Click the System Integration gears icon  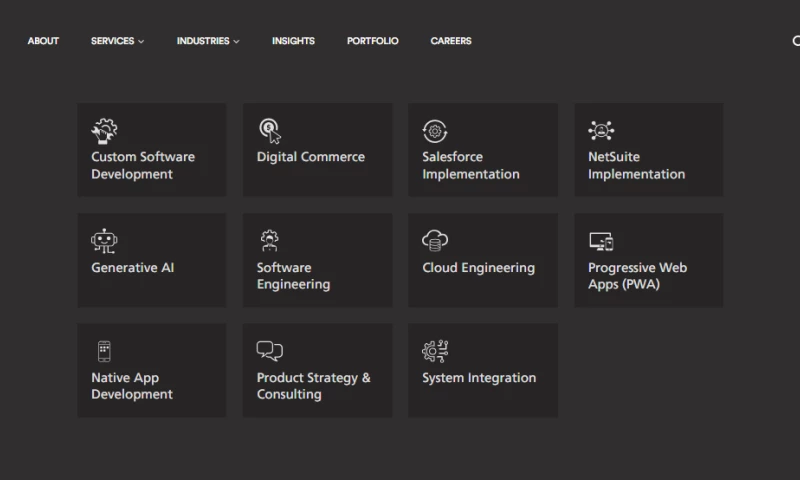[435, 351]
